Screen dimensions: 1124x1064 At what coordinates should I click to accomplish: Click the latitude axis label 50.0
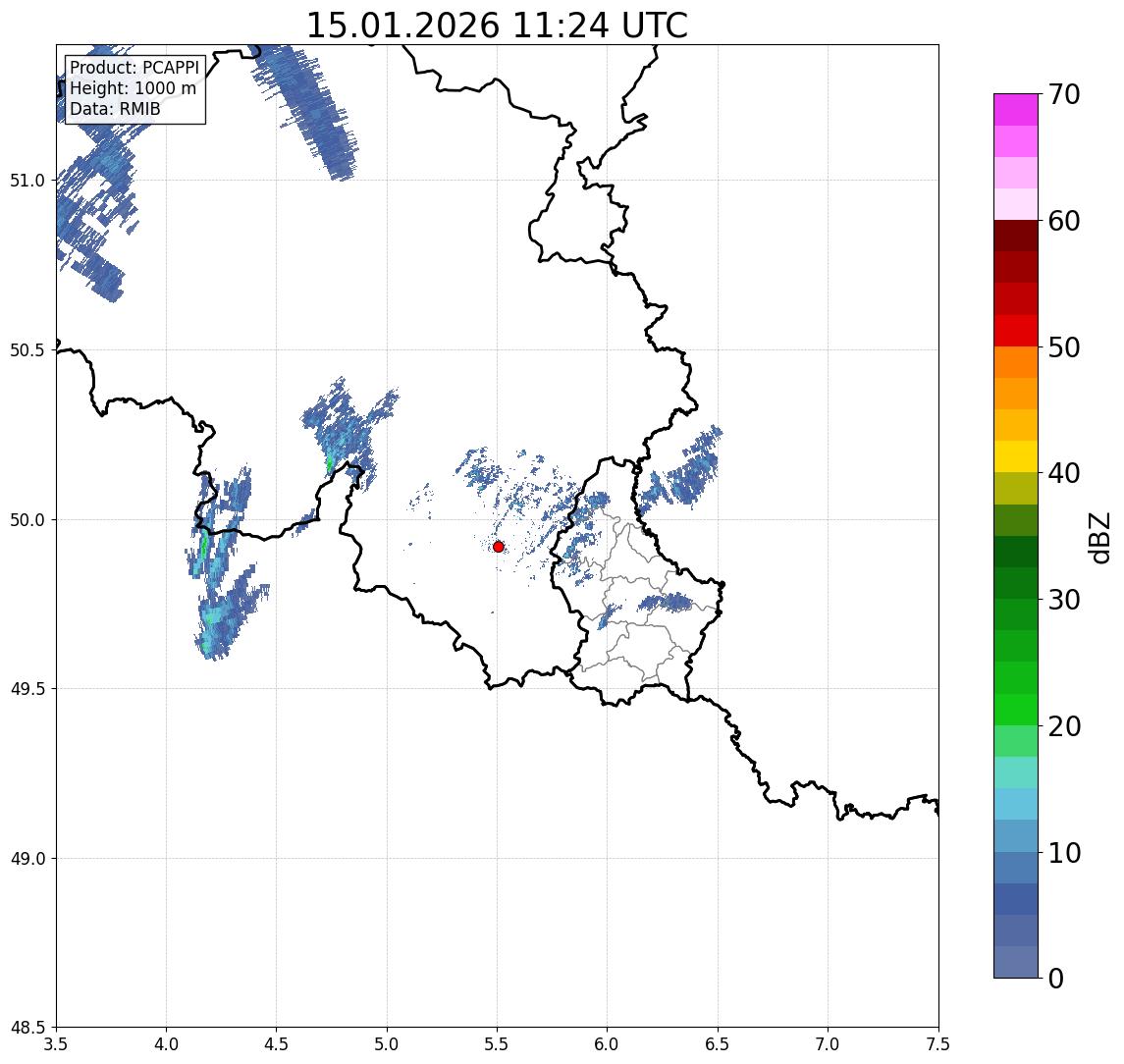click(x=27, y=520)
